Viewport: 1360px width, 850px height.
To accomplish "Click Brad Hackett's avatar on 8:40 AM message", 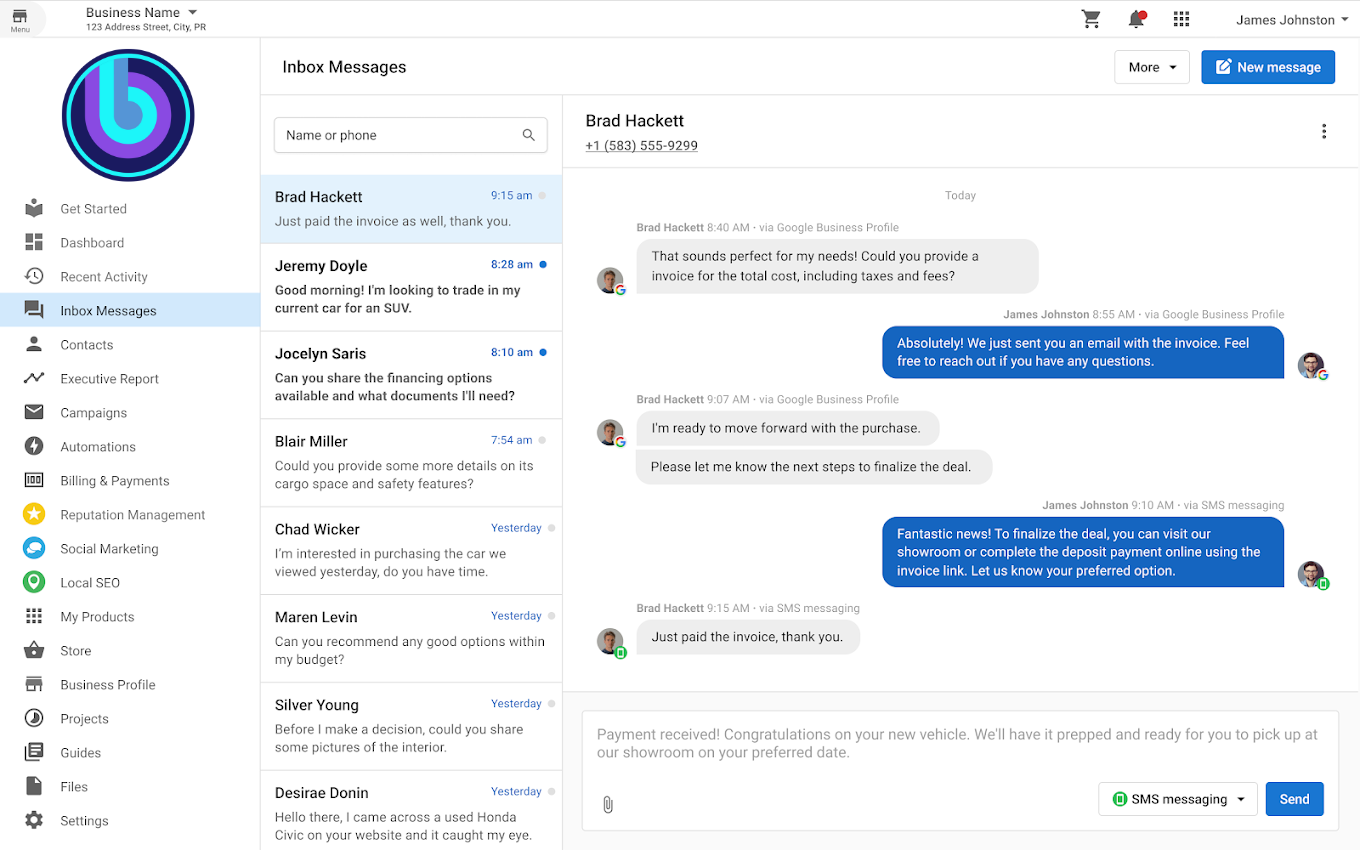I will click(610, 281).
